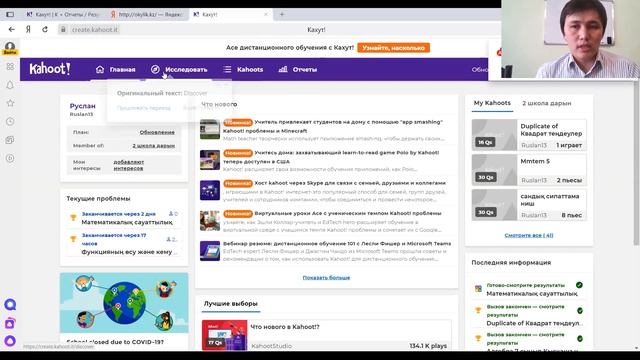This screenshot has height=360, width=640.
Task: Open sidebar collections icon
Action: coord(10,140)
